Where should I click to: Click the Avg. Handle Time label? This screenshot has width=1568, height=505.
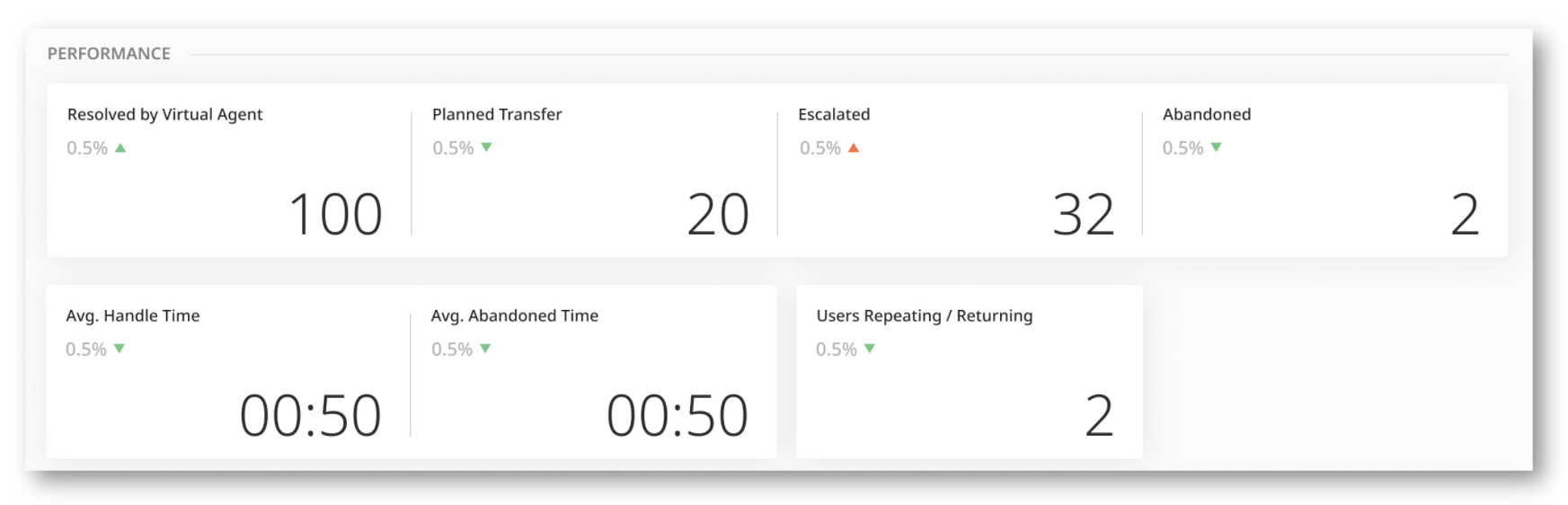click(x=133, y=315)
